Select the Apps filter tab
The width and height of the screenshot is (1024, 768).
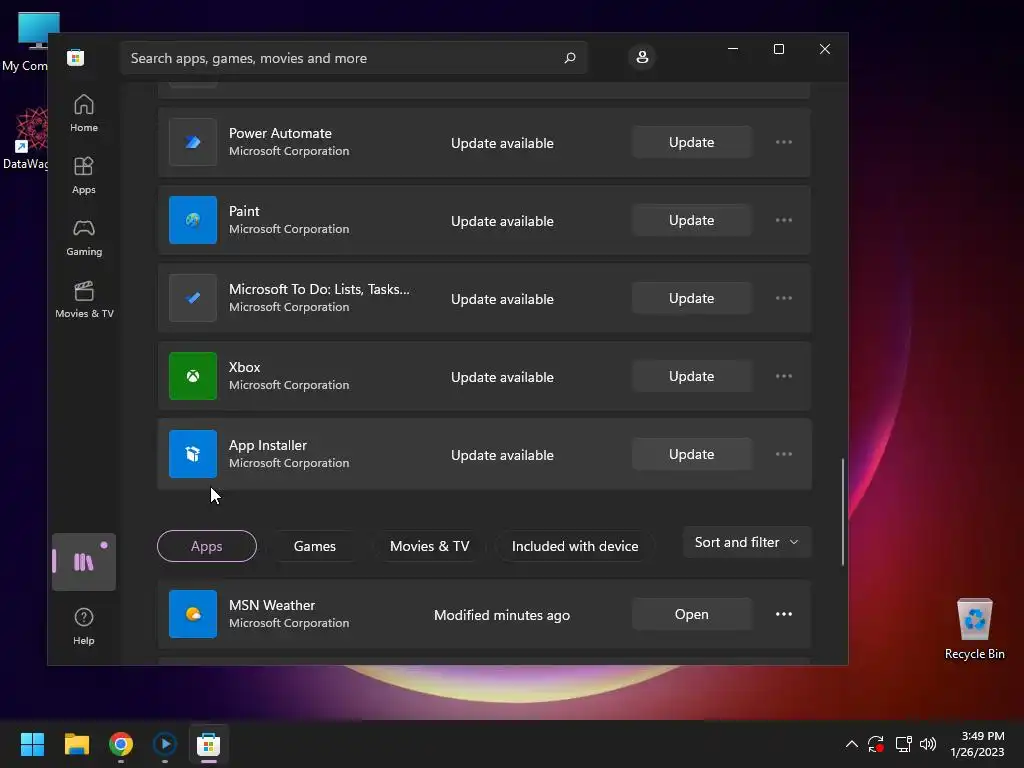pyautogui.click(x=206, y=546)
